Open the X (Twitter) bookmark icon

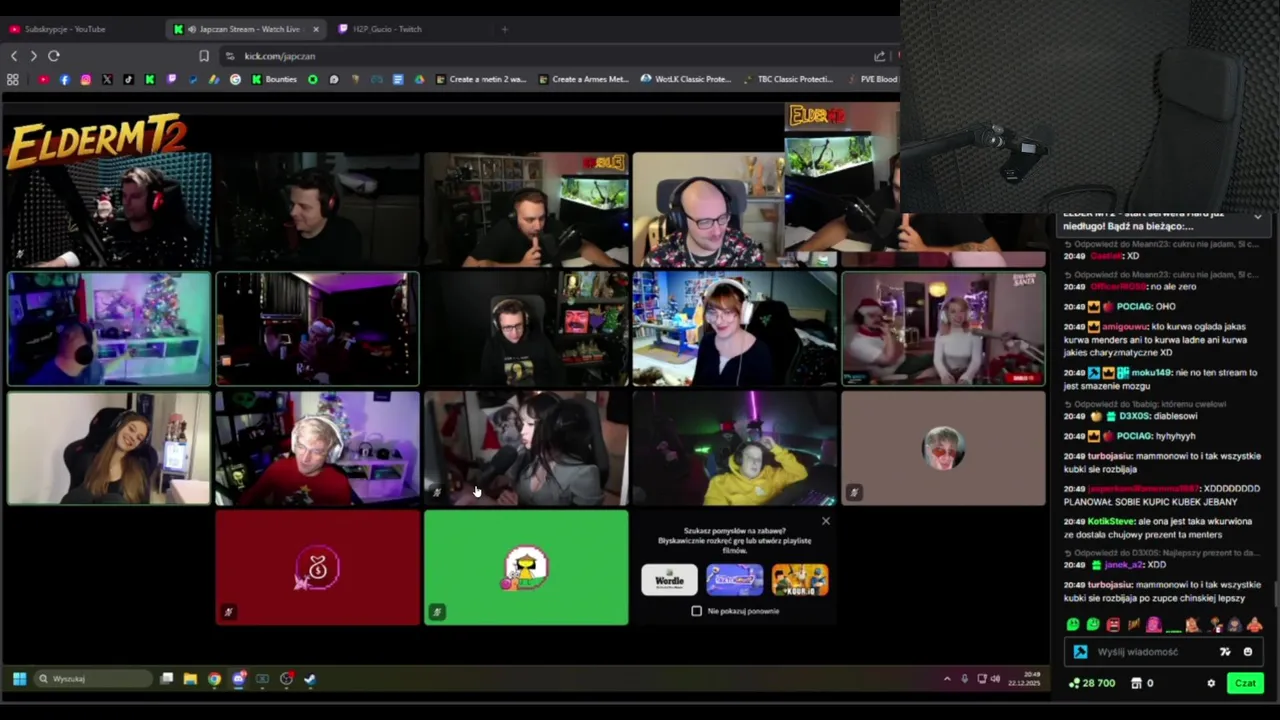click(x=107, y=79)
